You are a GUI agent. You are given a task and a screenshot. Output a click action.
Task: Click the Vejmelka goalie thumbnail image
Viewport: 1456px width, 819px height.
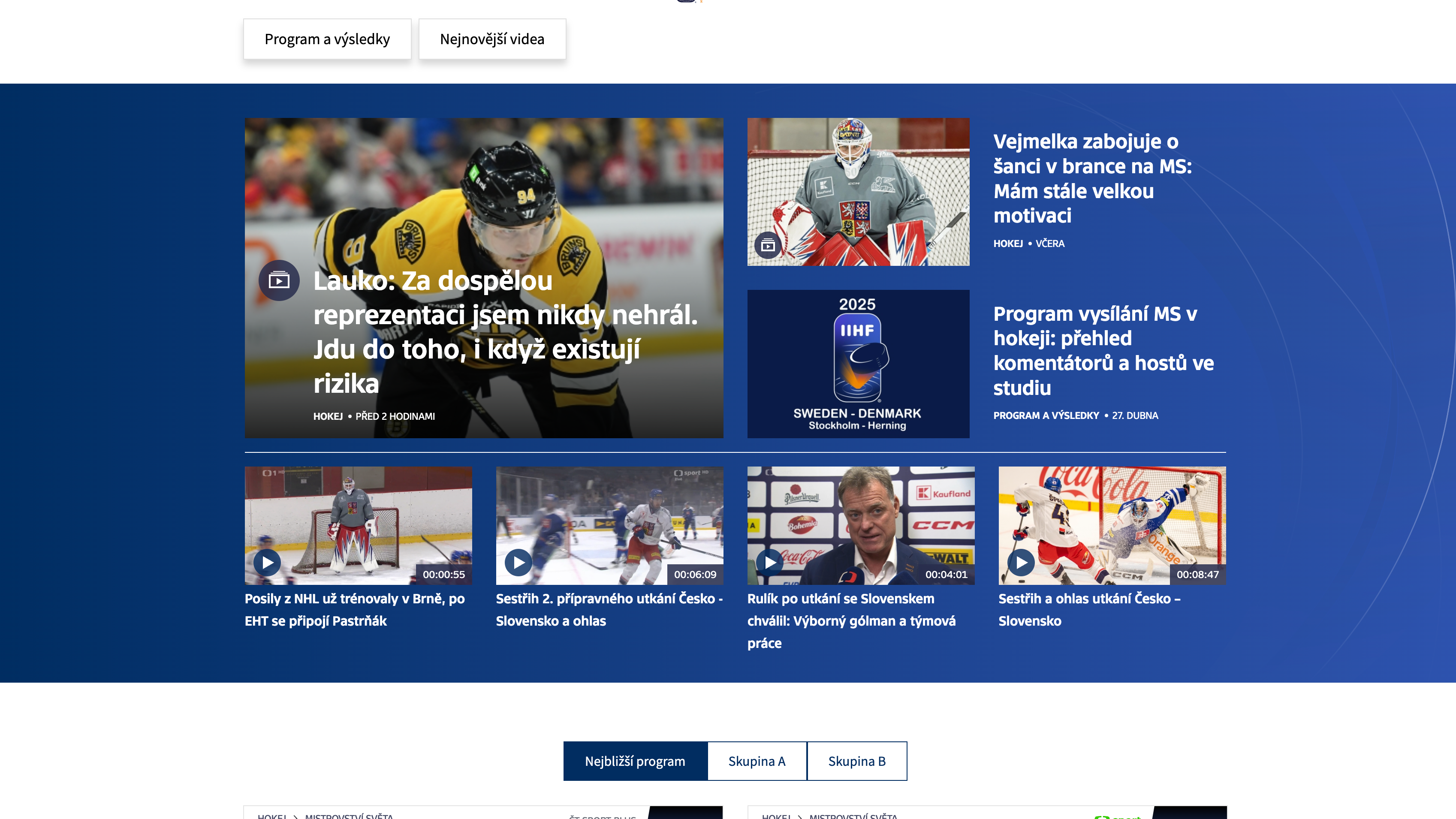pyautogui.click(x=858, y=192)
